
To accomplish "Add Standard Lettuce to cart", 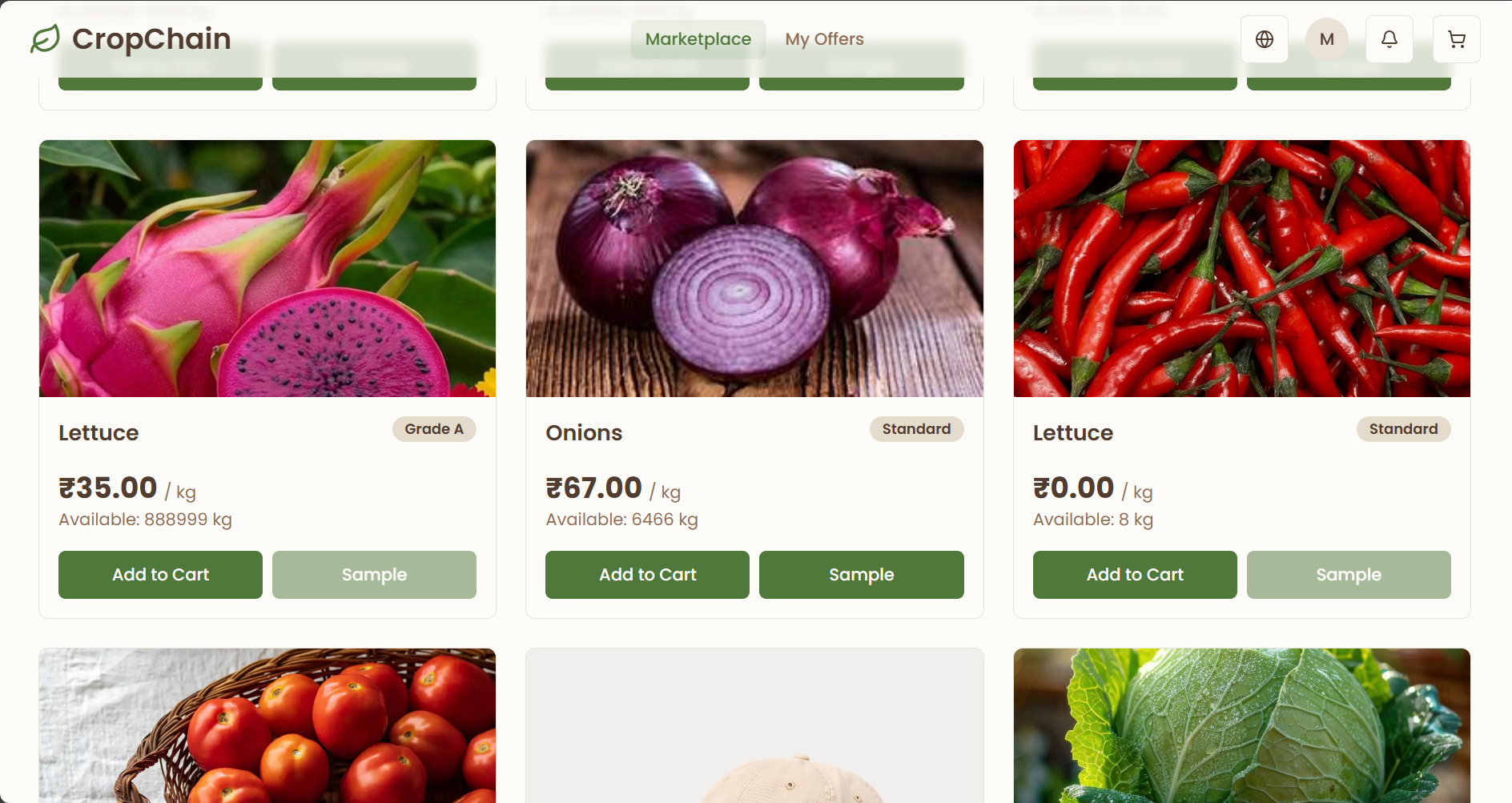I will click(1135, 575).
